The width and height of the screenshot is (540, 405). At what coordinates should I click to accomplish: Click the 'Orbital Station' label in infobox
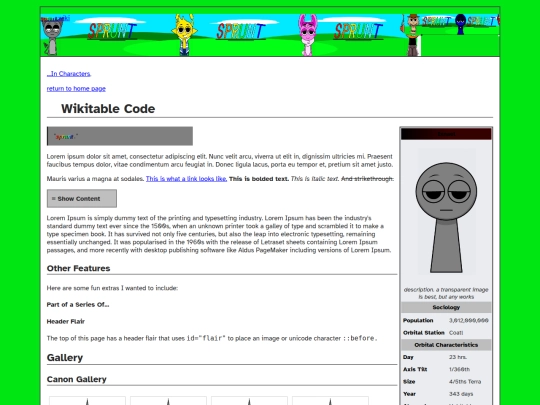coord(424,333)
